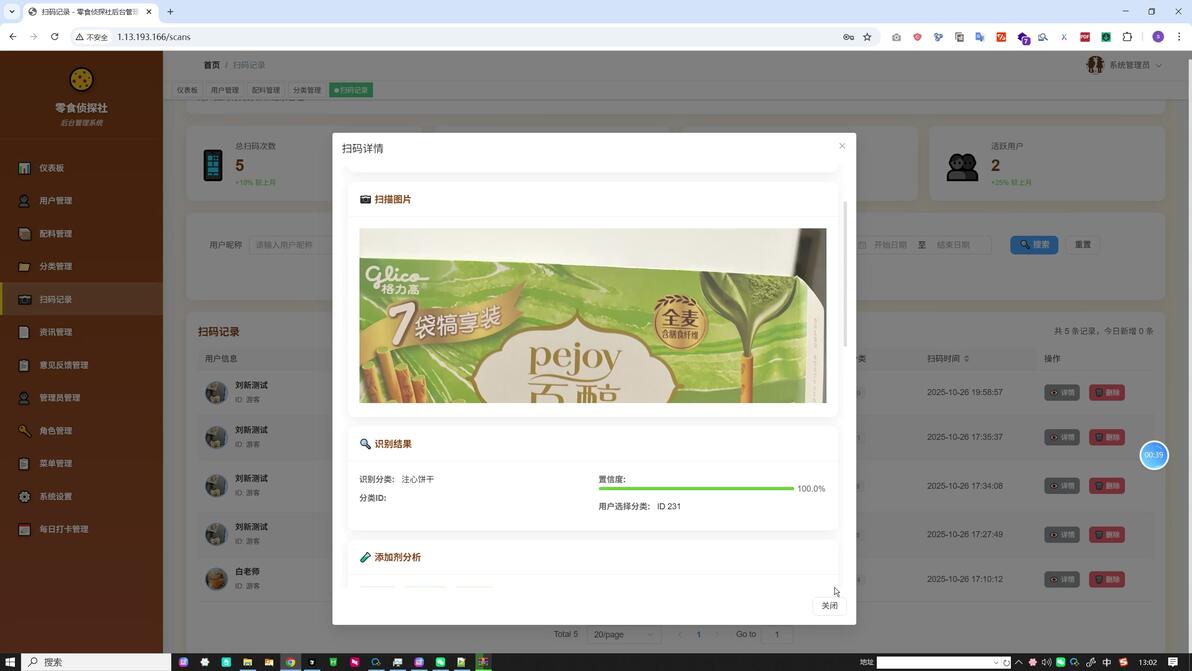Open 管理员管理 in the sidebar

(x=81, y=397)
